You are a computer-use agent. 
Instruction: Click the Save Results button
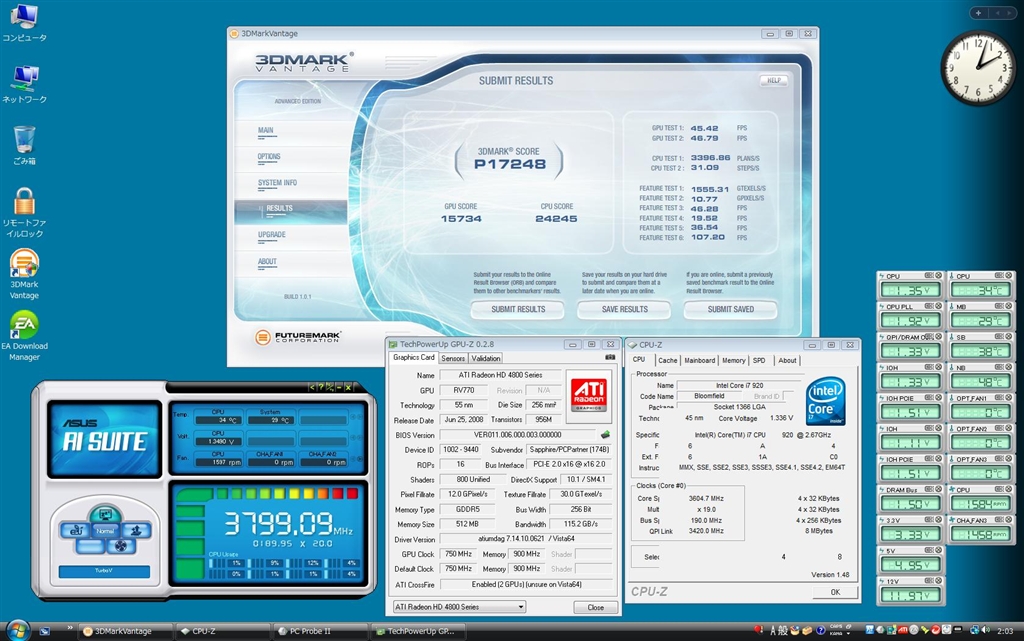pyautogui.click(x=625, y=309)
